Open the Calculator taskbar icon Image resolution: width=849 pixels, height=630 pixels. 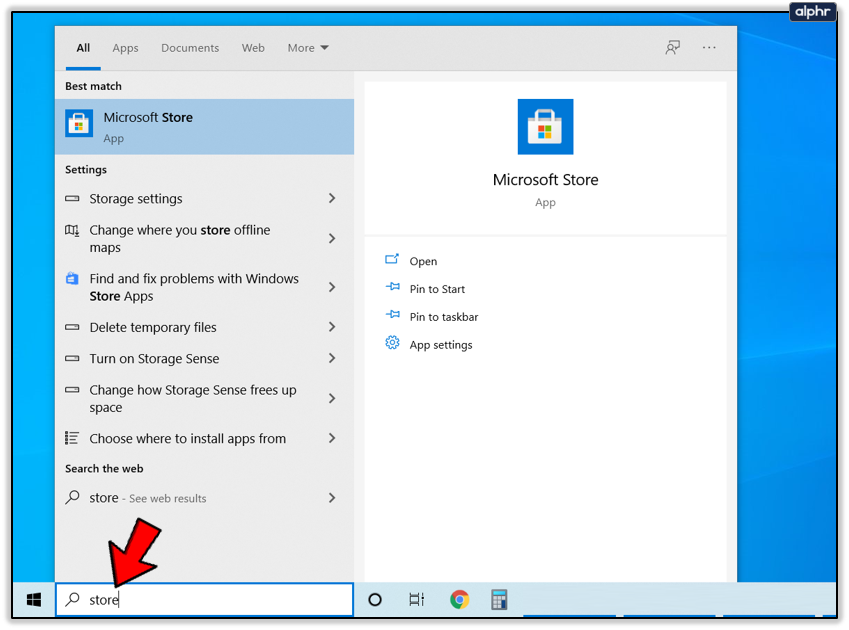(x=499, y=600)
